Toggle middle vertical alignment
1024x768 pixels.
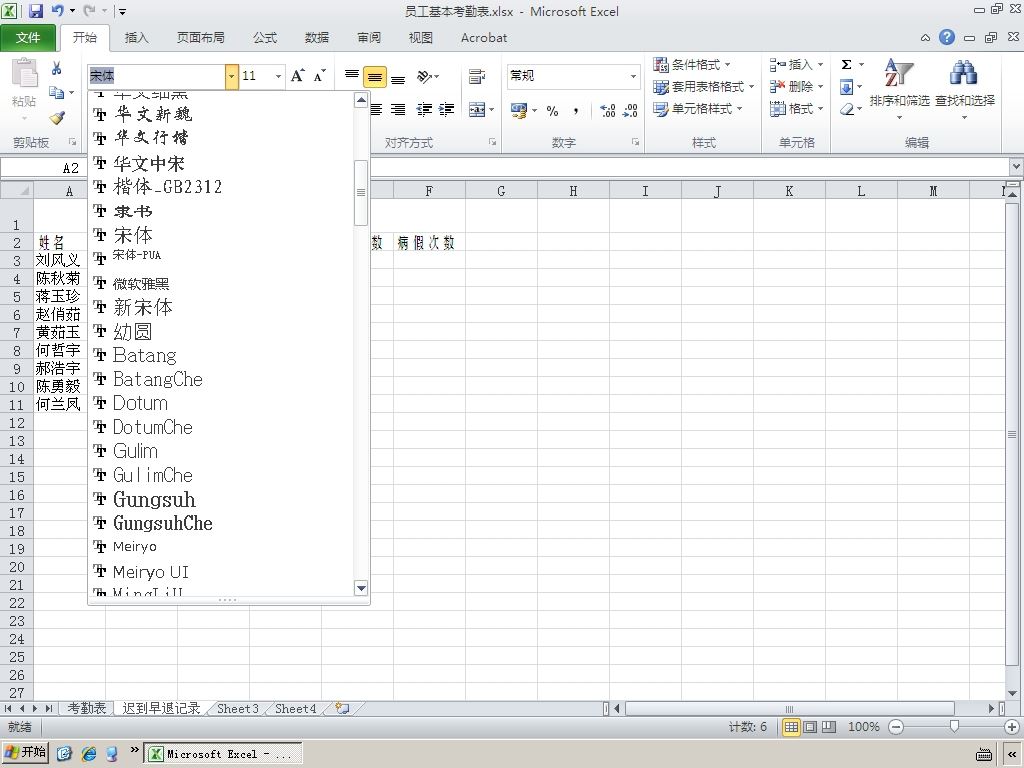coord(375,76)
